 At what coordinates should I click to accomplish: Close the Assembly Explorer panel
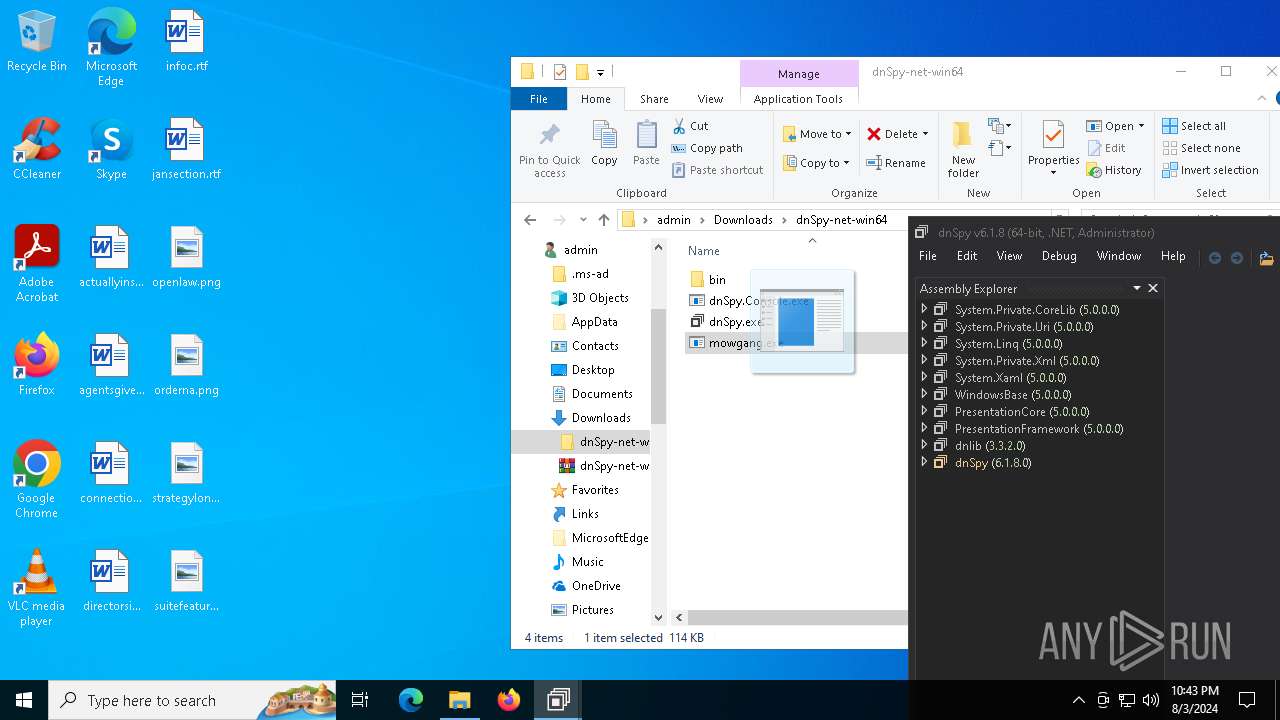click(x=1153, y=288)
